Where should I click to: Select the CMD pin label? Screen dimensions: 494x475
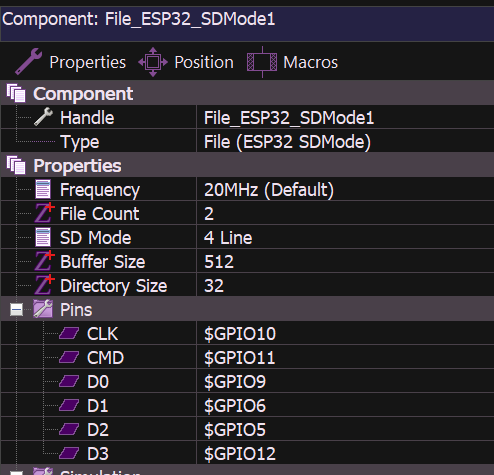pos(105,358)
